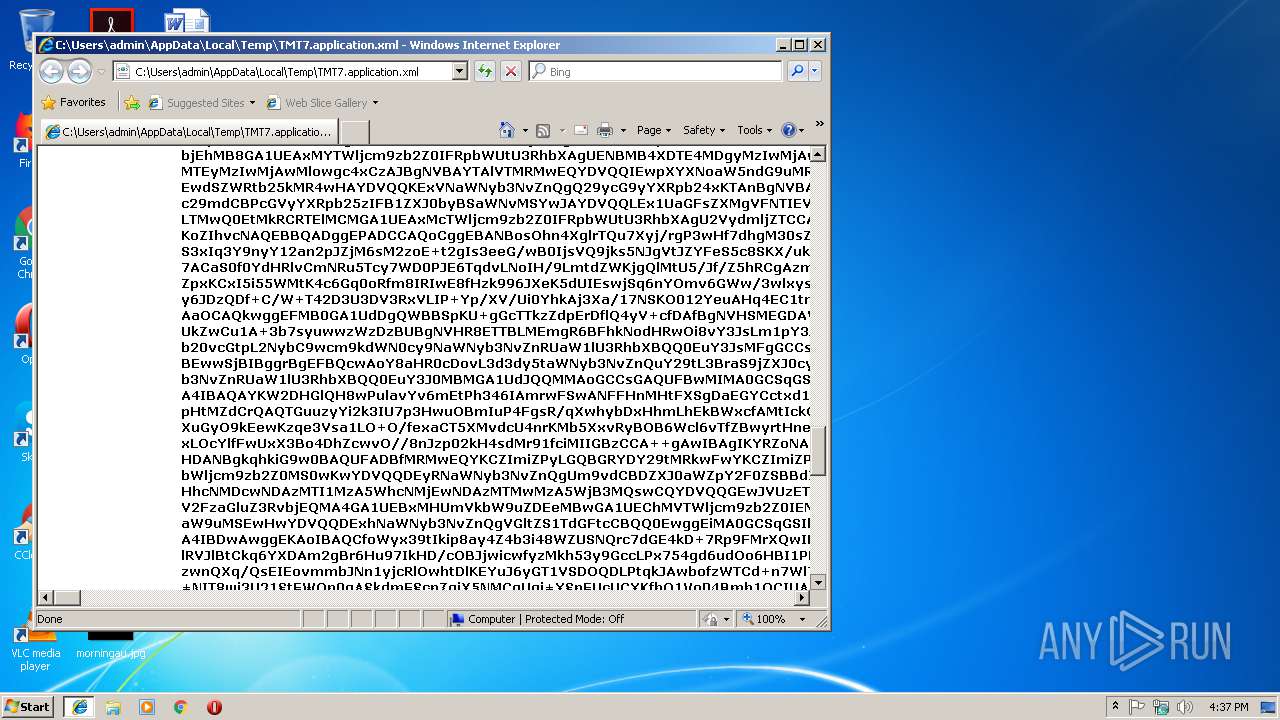Open Windows Media Player taskbar icon
Viewport: 1280px width, 720px height.
click(147, 706)
